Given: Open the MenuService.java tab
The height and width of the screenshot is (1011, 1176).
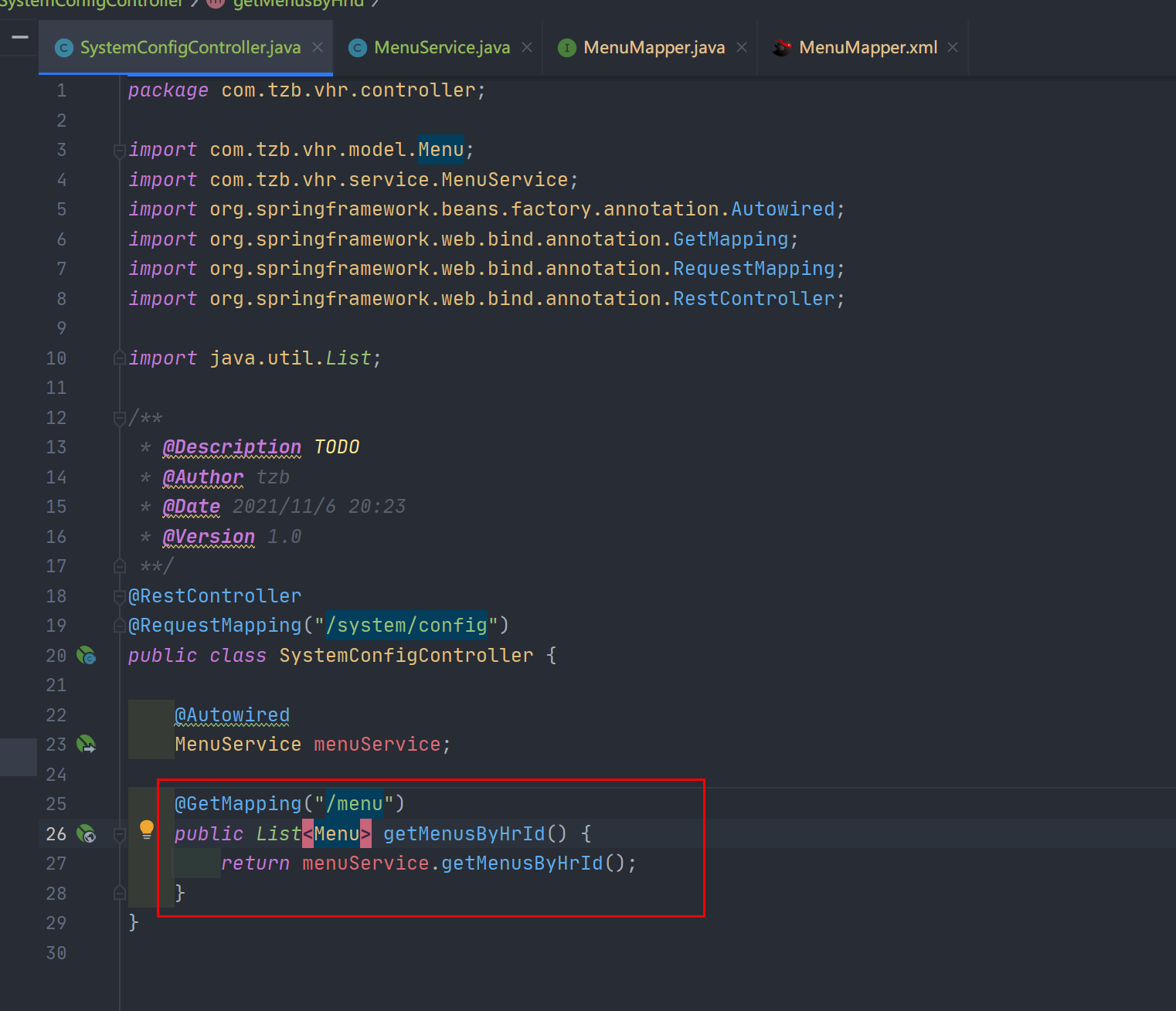Looking at the screenshot, I should coord(442,48).
